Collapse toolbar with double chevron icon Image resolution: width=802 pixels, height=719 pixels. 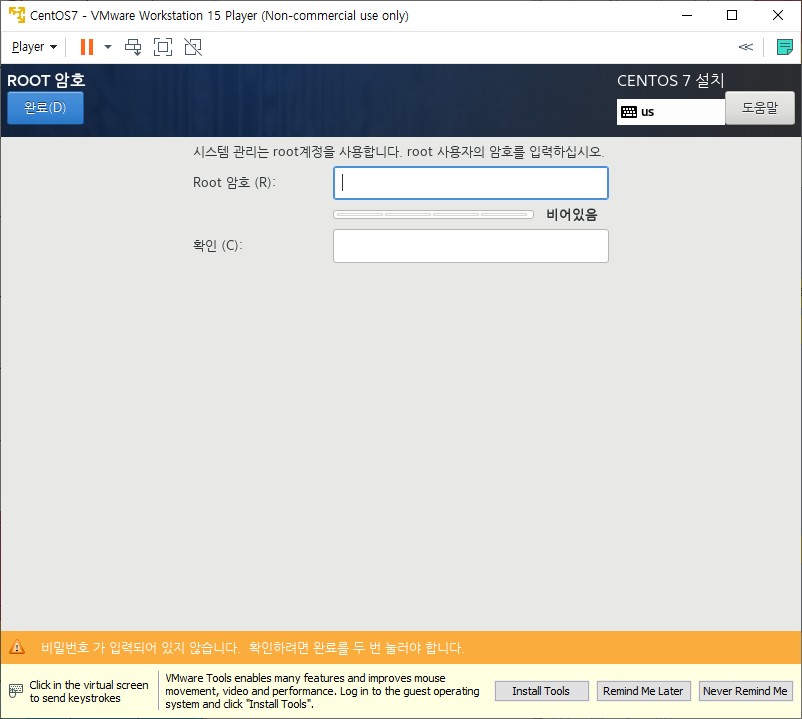[x=746, y=47]
